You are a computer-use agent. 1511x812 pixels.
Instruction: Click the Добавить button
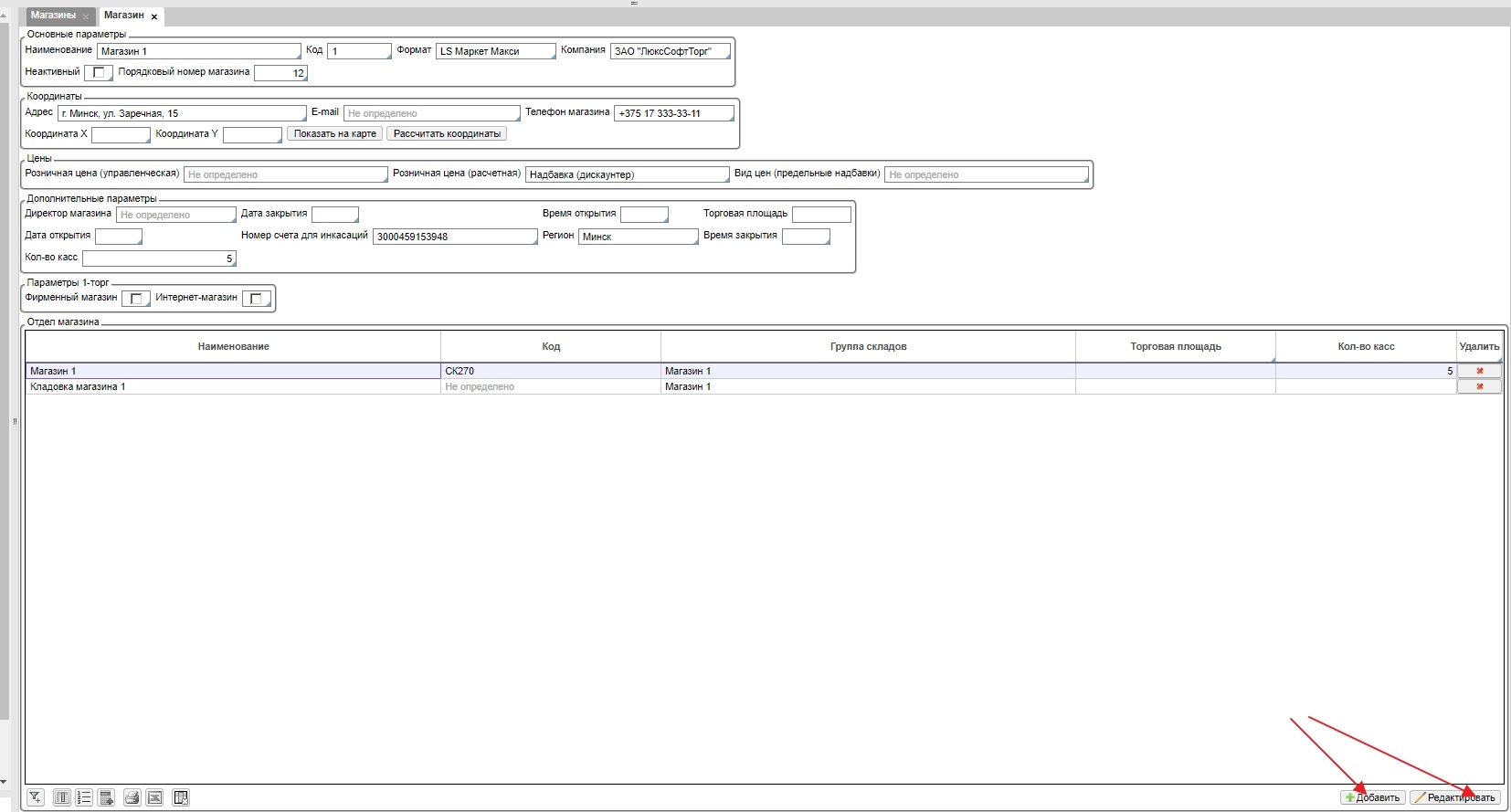point(1373,797)
